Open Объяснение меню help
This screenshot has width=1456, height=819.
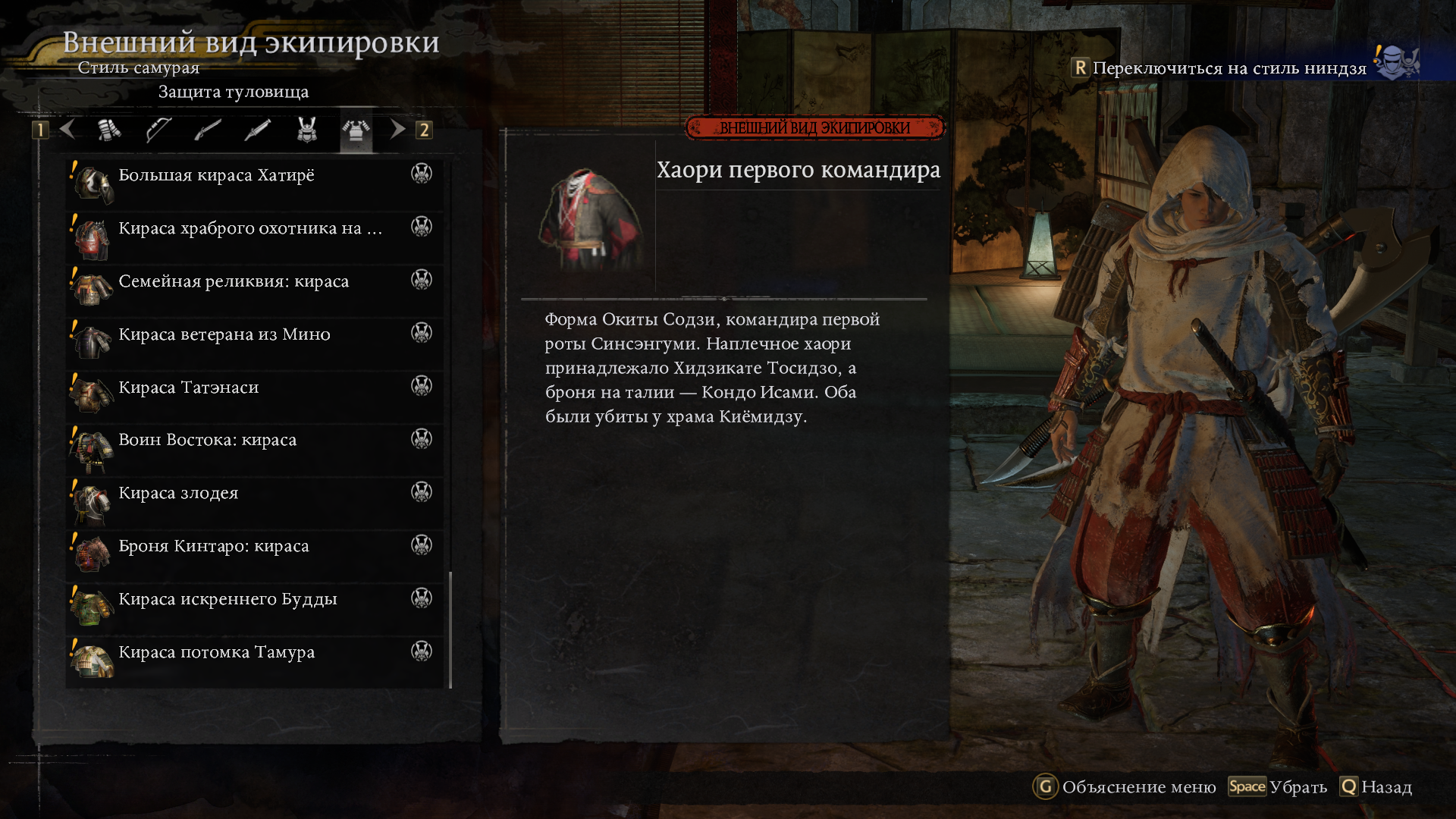click(1125, 787)
